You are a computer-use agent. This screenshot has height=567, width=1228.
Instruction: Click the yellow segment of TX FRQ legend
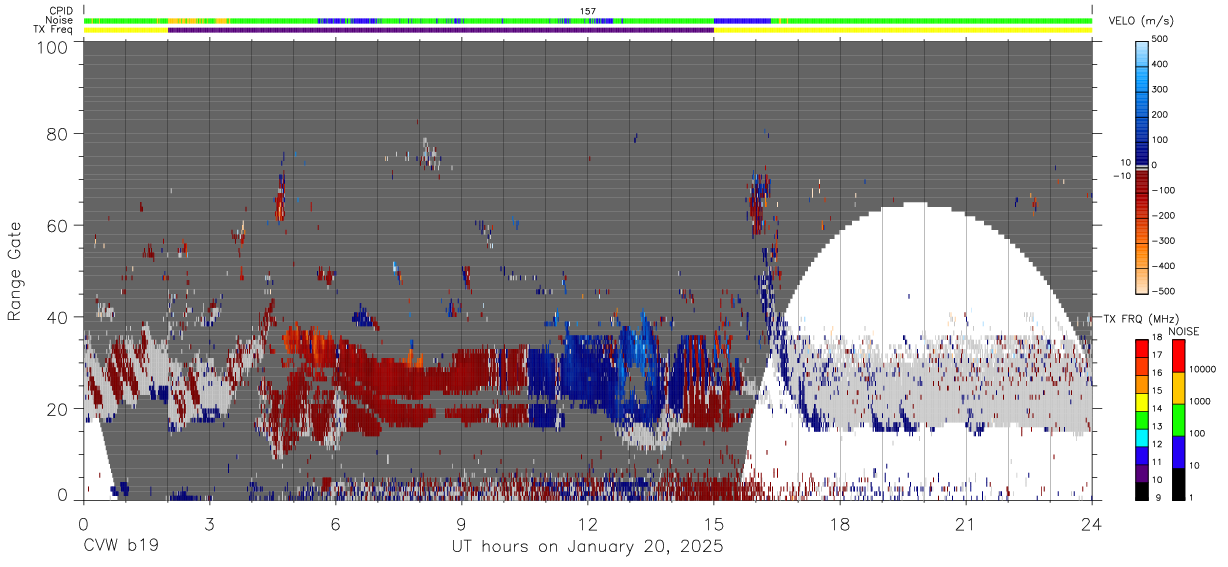coord(1140,401)
